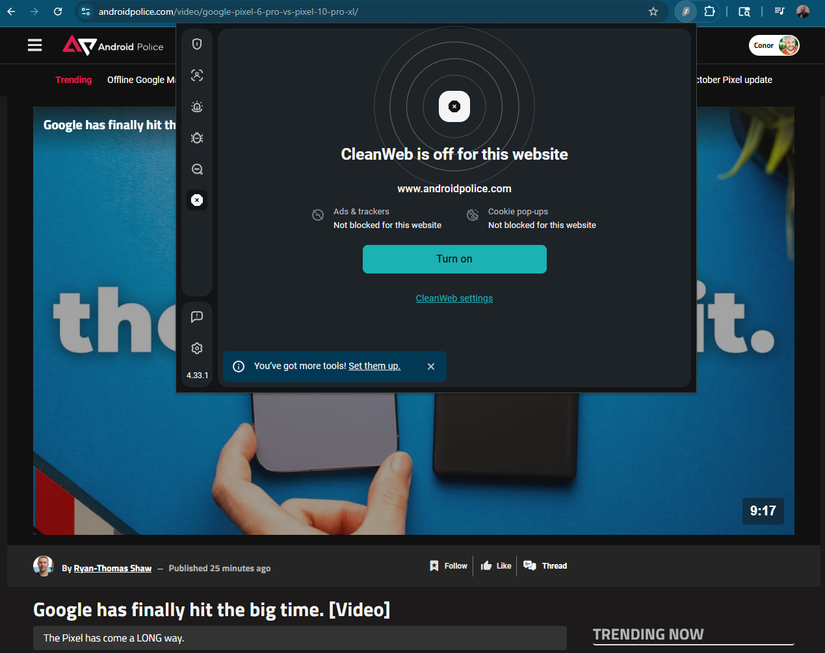Screen dimensions: 825x653
Task: Dismiss the 'more tools' notification banner
Action: (431, 366)
